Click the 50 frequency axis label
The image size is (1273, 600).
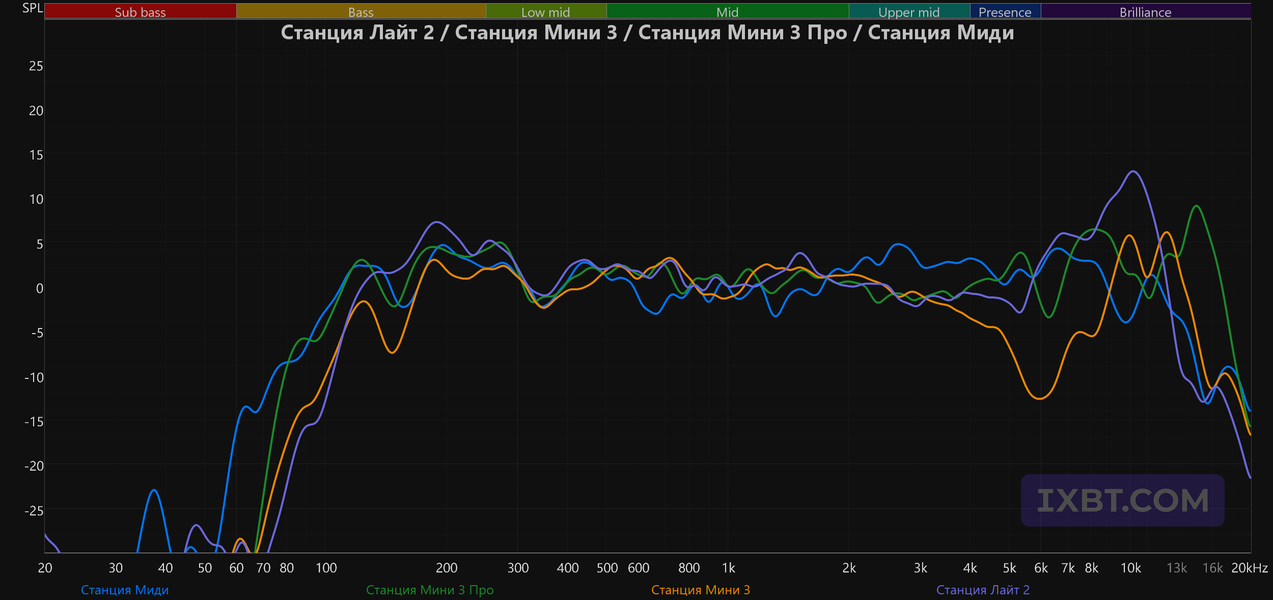click(205, 568)
